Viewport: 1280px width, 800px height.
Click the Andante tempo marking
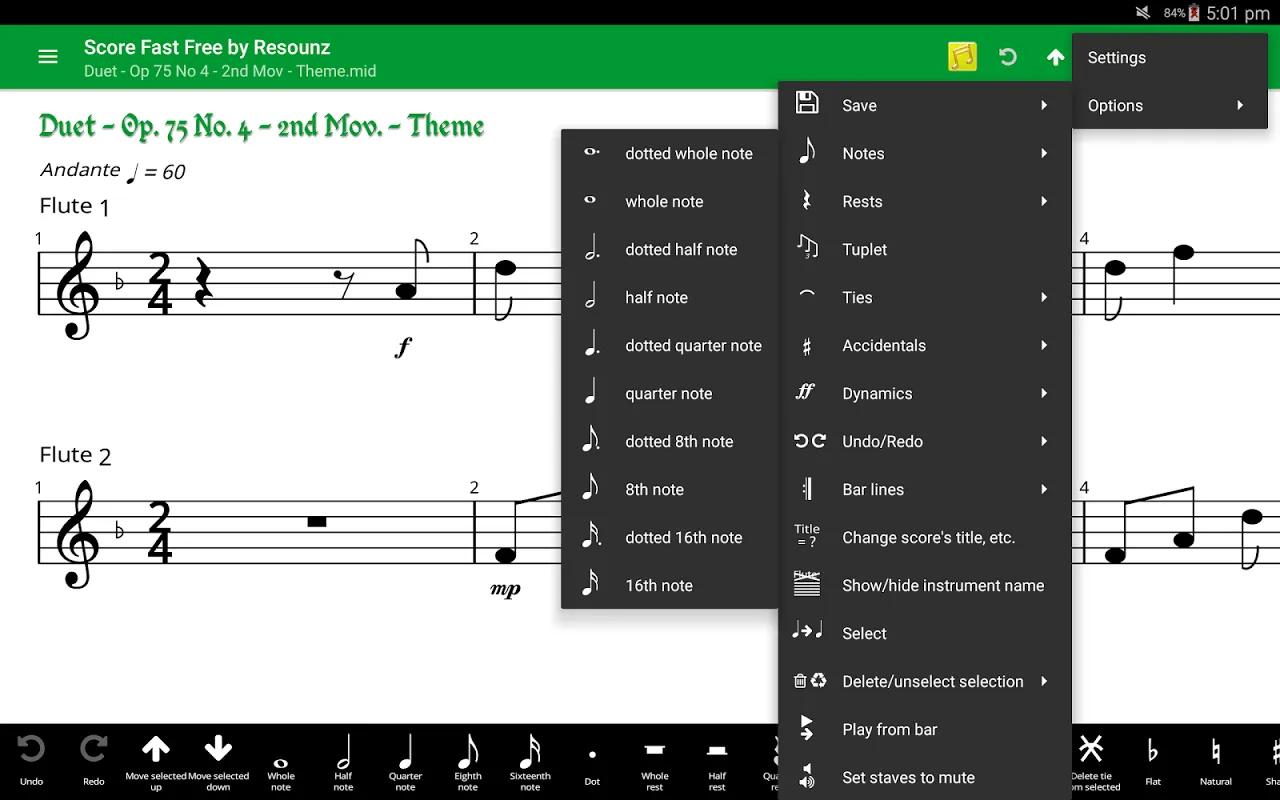tap(112, 171)
